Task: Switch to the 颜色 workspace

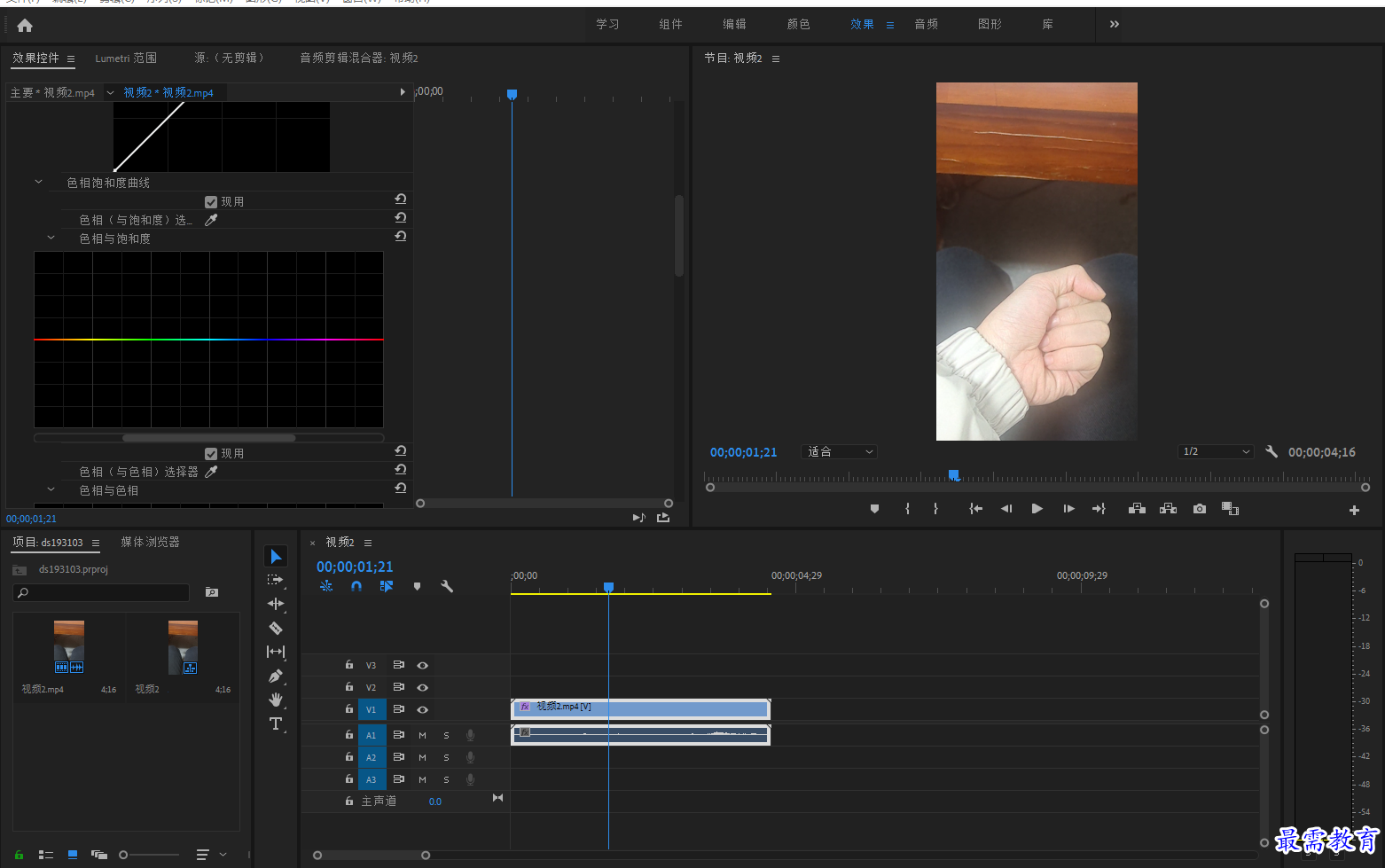Action: click(x=799, y=24)
